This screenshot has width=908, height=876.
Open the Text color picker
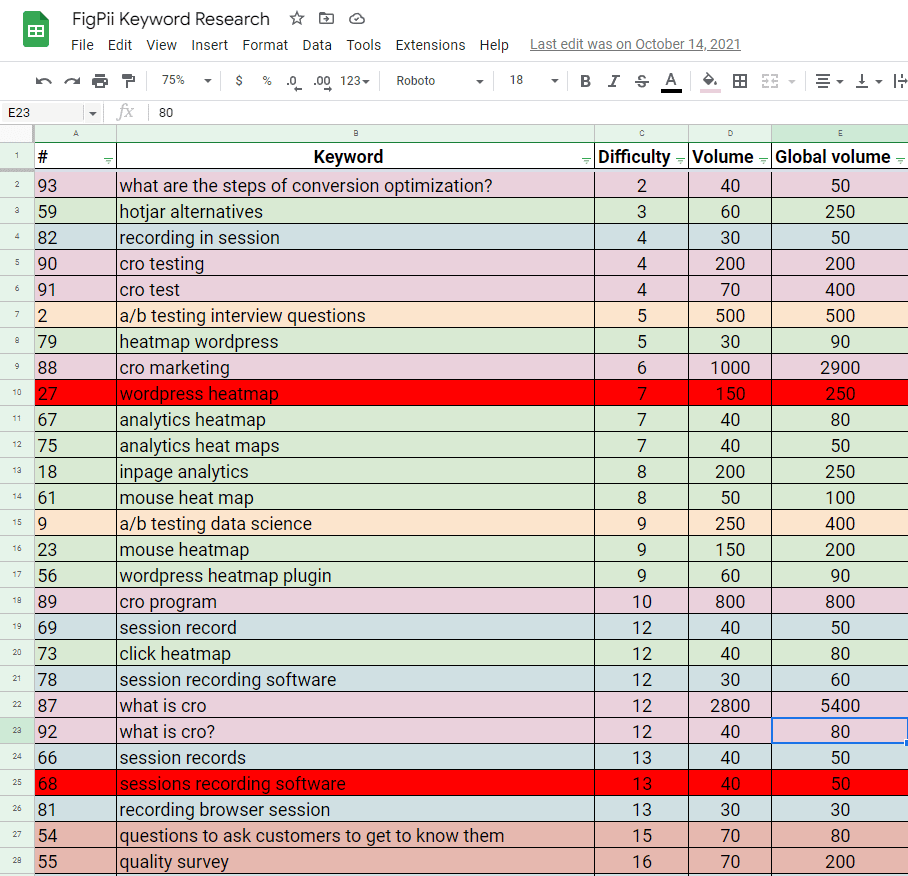(x=670, y=81)
